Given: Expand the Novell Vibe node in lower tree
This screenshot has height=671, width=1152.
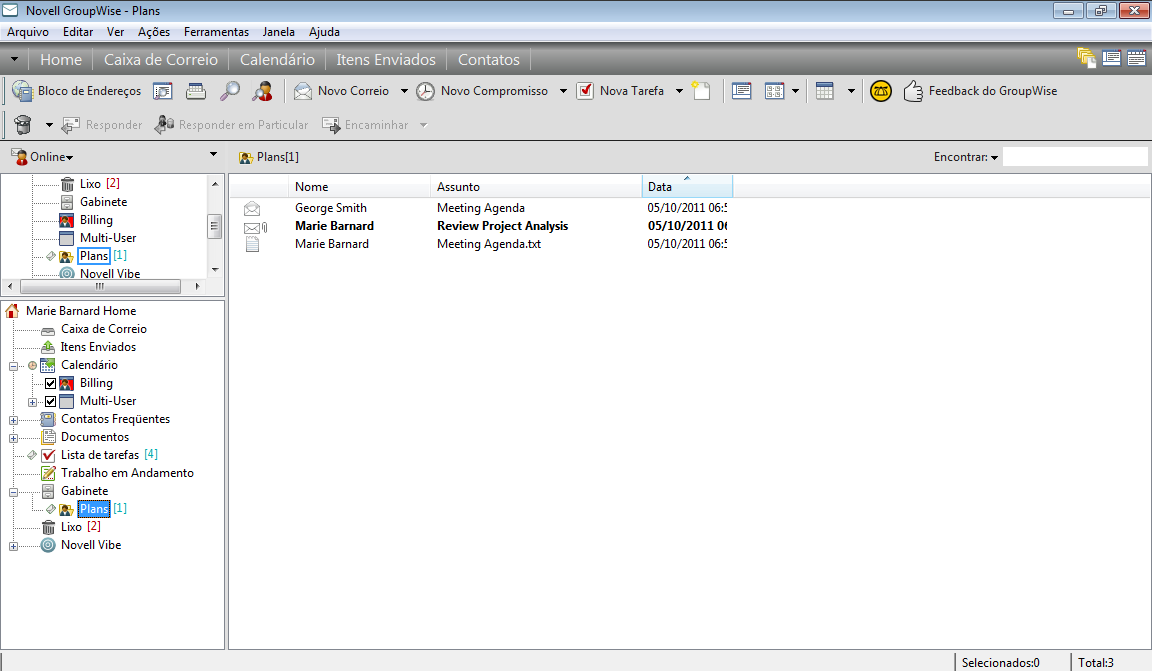Looking at the screenshot, I should coord(13,546).
